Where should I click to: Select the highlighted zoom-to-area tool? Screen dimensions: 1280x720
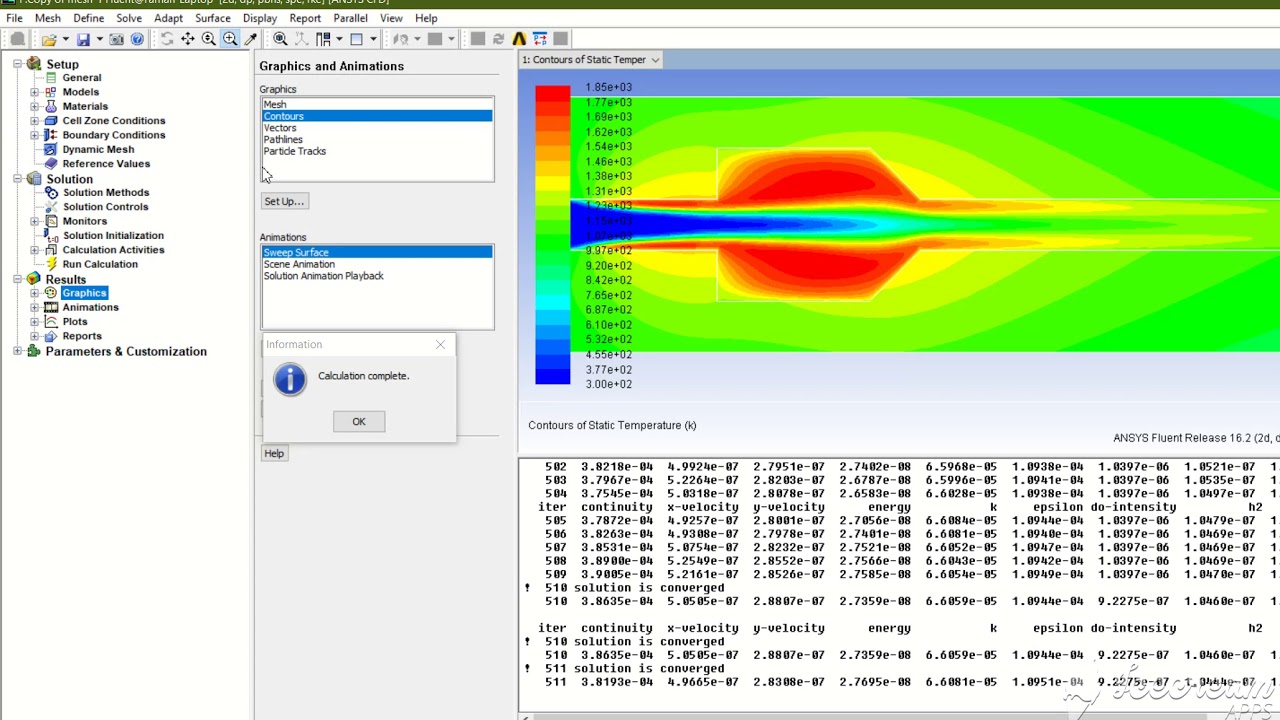click(x=230, y=39)
